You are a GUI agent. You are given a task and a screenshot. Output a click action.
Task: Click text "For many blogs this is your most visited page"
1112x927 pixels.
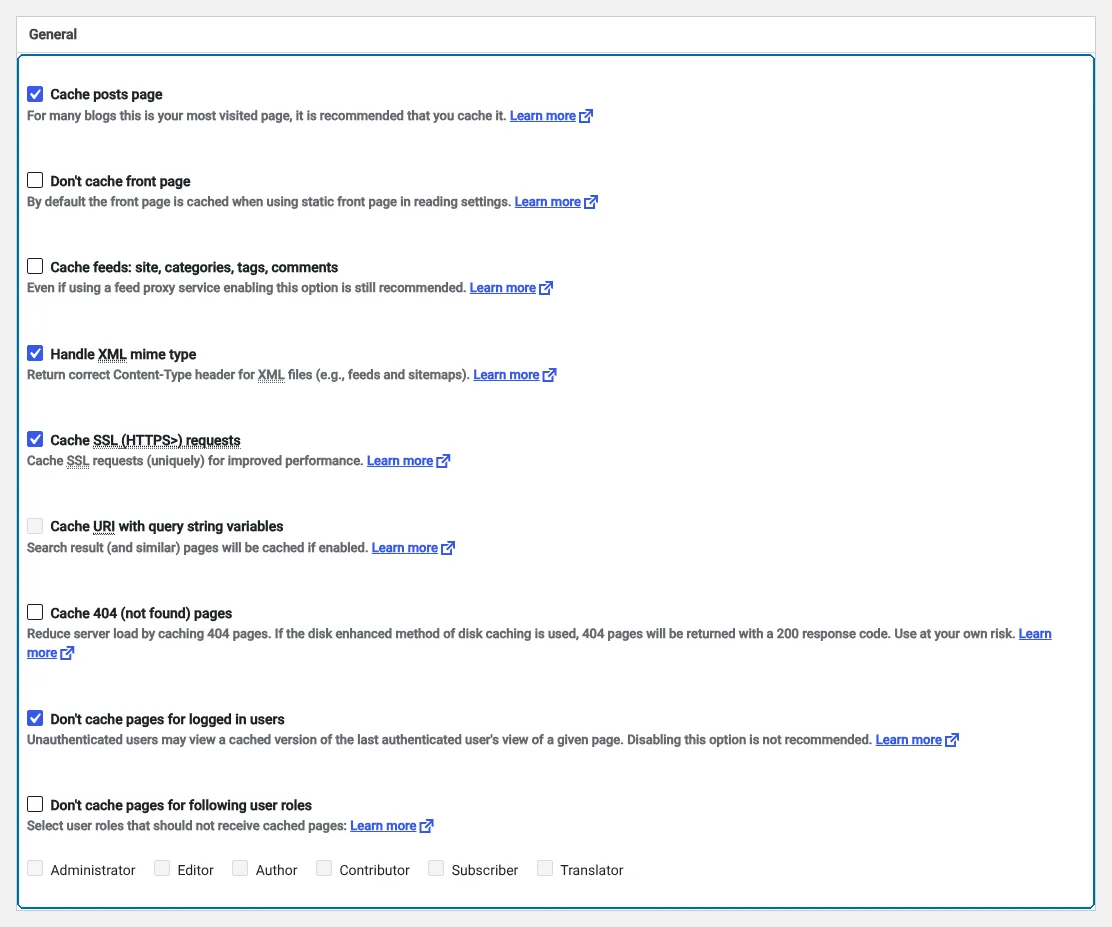tap(159, 116)
